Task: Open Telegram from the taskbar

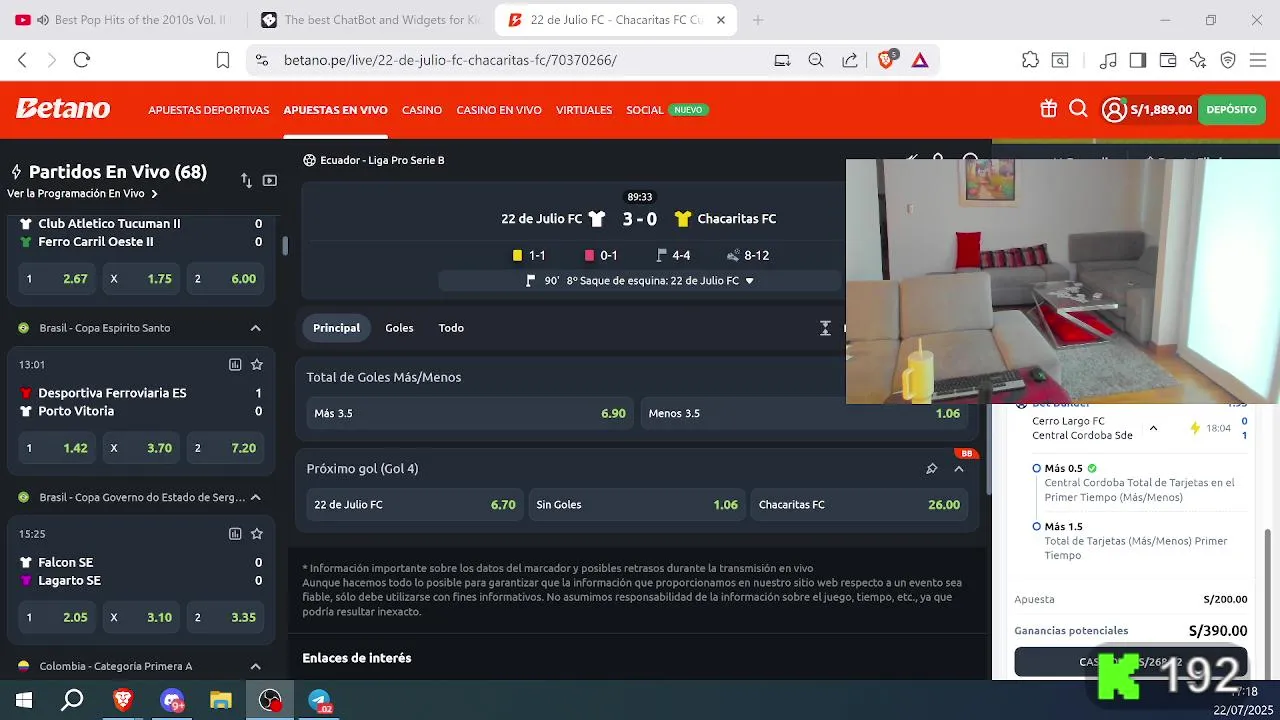Action: (319, 701)
